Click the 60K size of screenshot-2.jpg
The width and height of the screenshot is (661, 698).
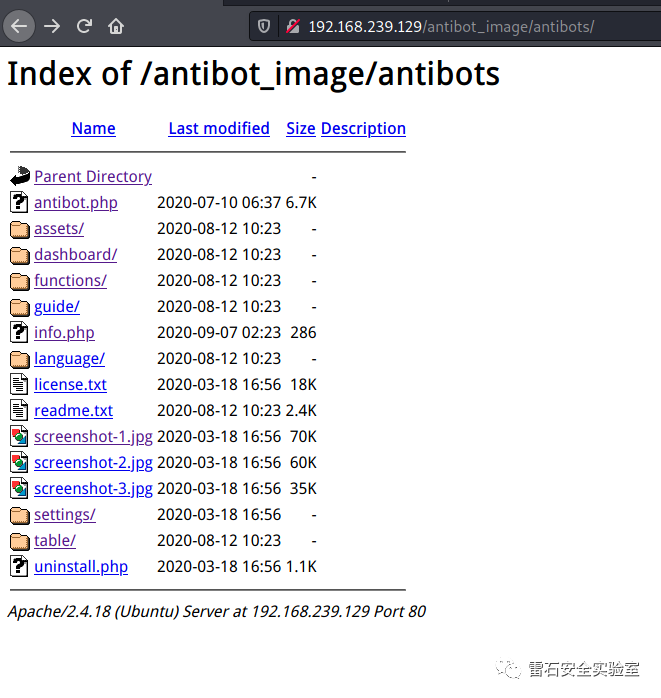303,463
